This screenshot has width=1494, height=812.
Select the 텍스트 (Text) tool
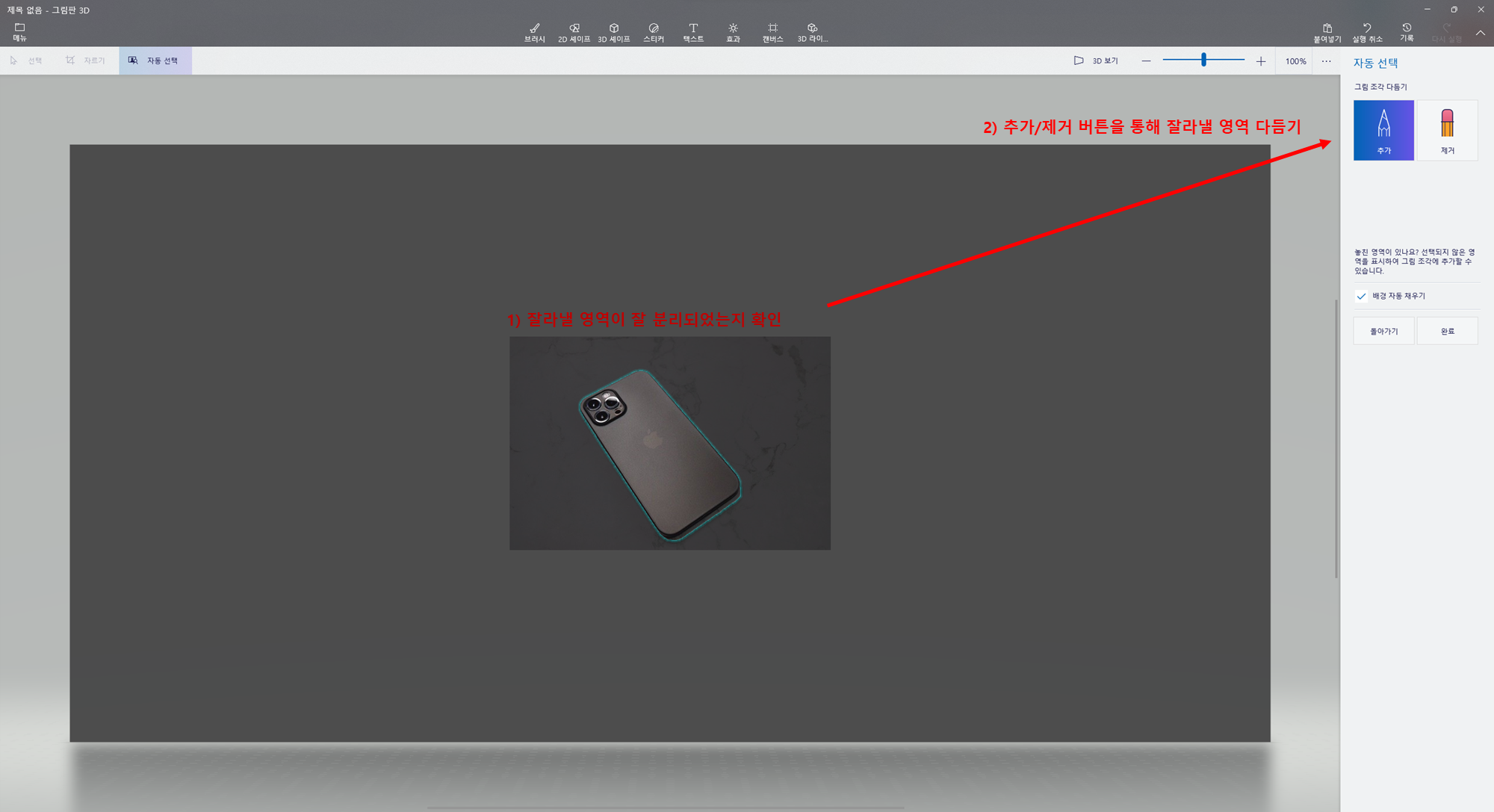[693, 32]
